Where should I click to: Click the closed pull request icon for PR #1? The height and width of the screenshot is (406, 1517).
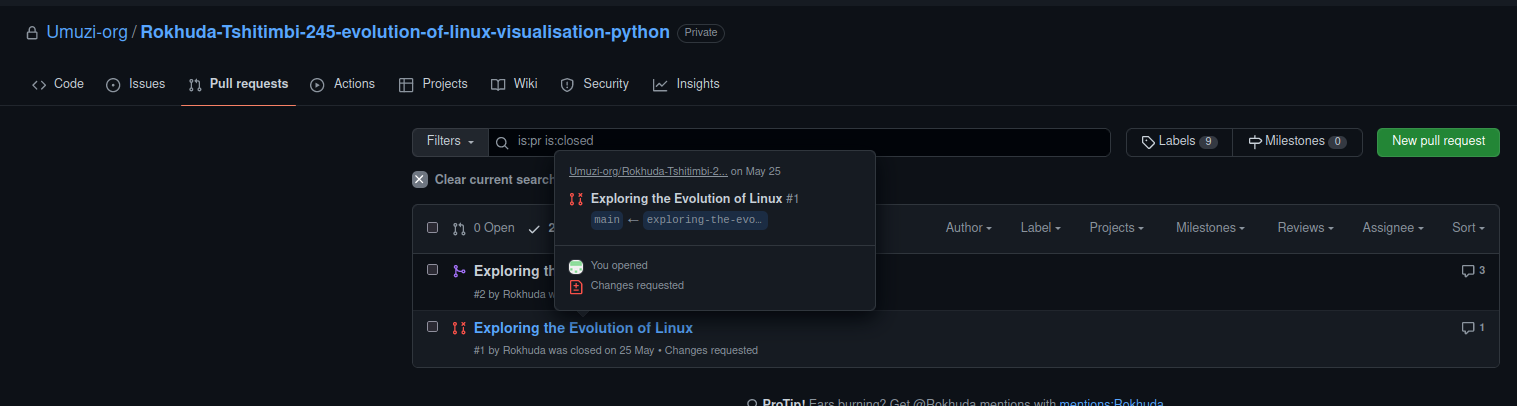[459, 328]
